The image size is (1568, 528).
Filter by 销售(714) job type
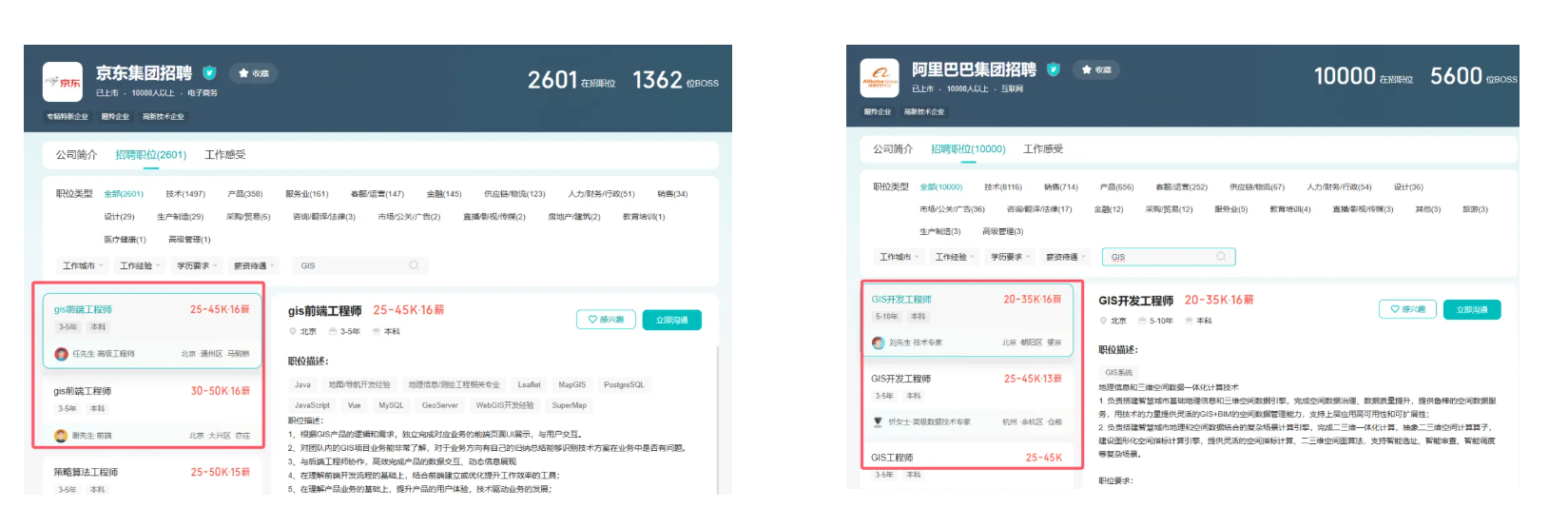coord(1061,186)
